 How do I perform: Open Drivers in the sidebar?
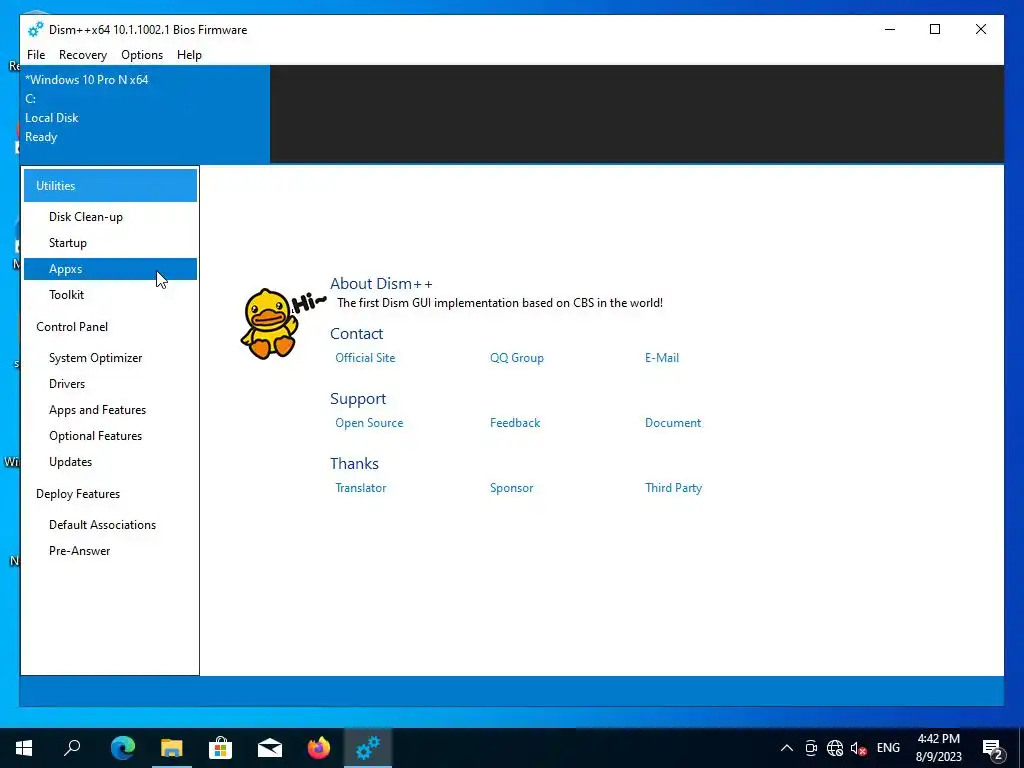110,384
